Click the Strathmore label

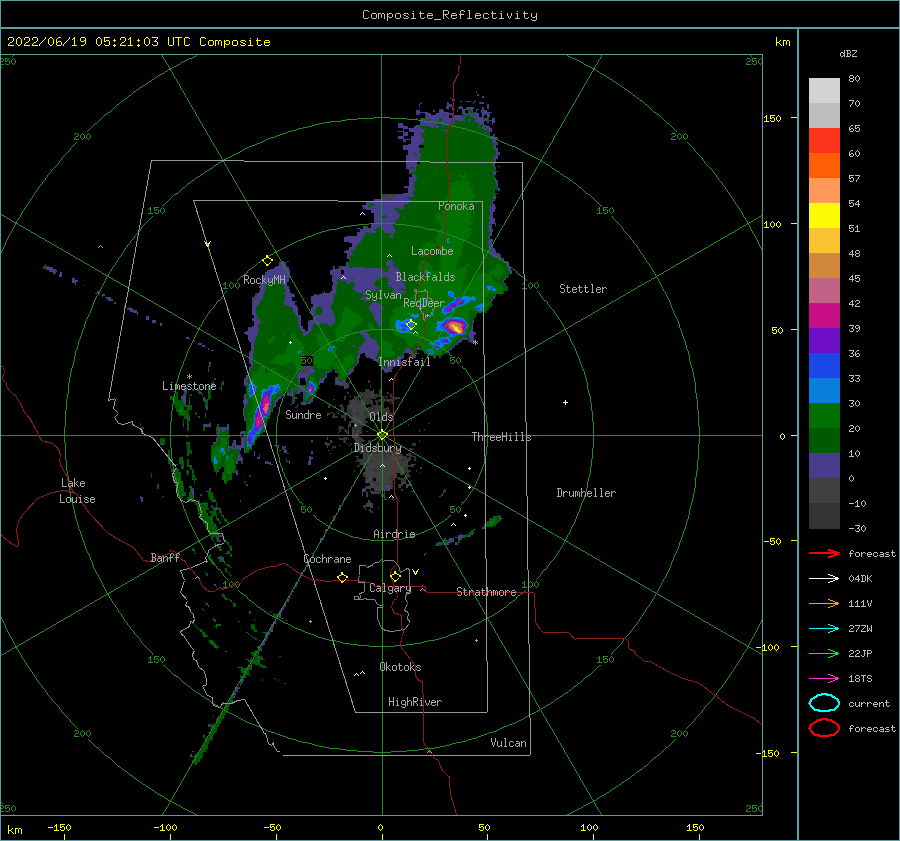pos(486,592)
